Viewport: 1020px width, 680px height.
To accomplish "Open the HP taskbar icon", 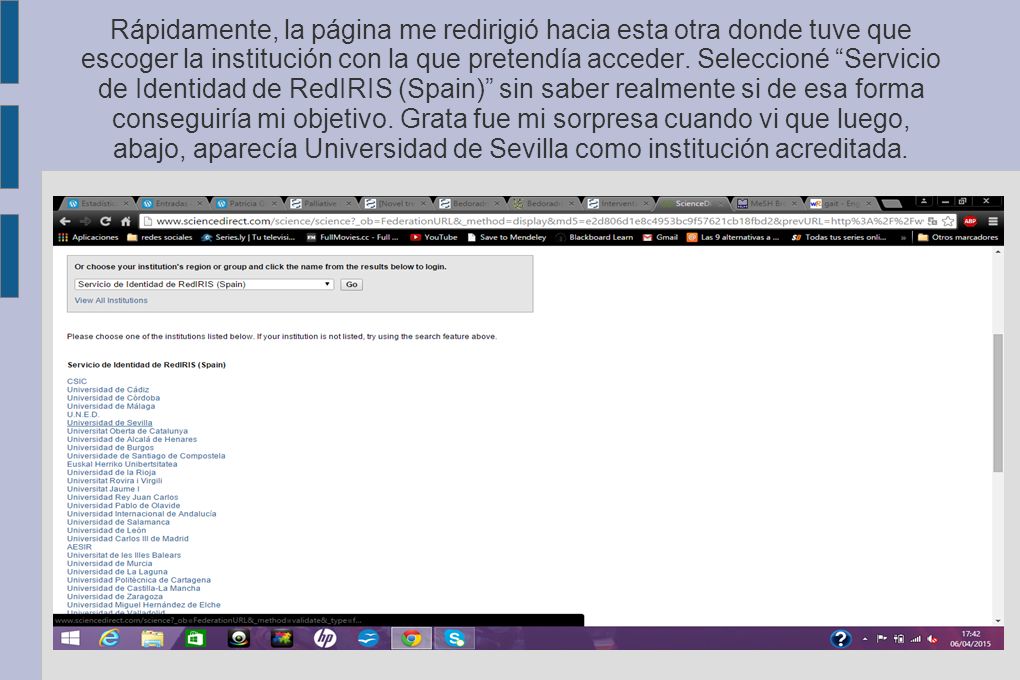I will point(325,638).
